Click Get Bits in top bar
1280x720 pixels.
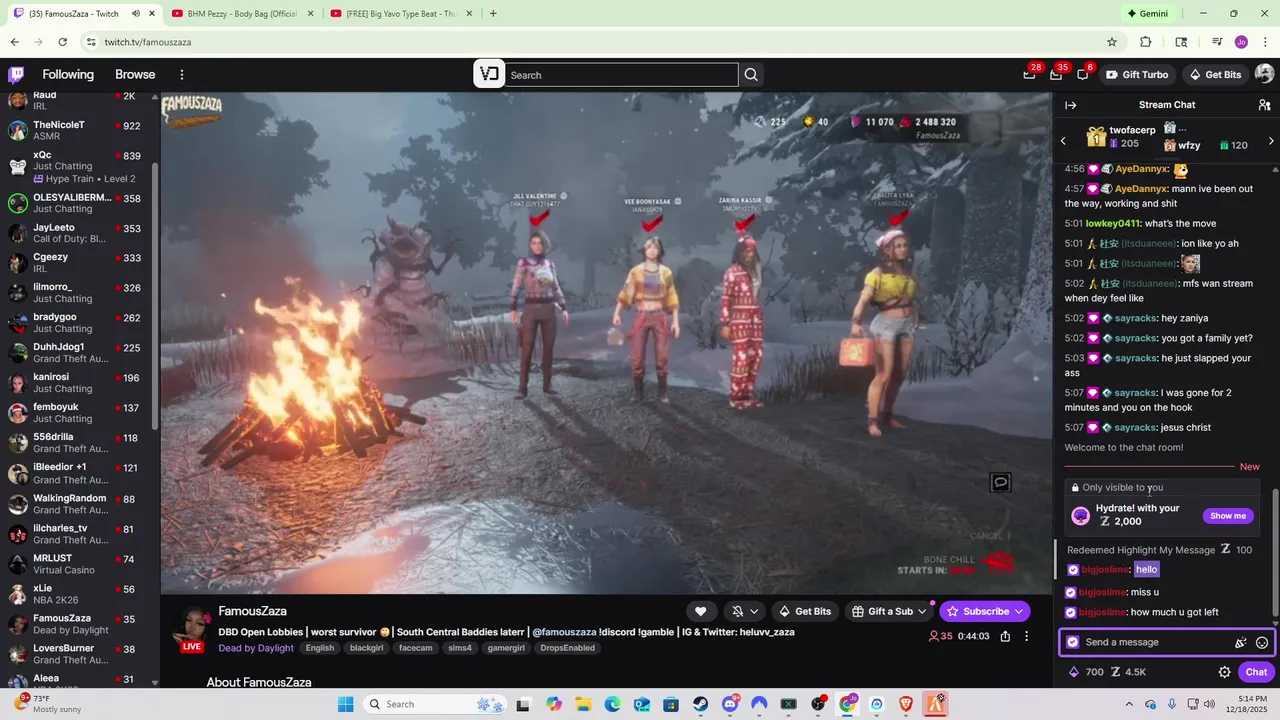click(1214, 75)
